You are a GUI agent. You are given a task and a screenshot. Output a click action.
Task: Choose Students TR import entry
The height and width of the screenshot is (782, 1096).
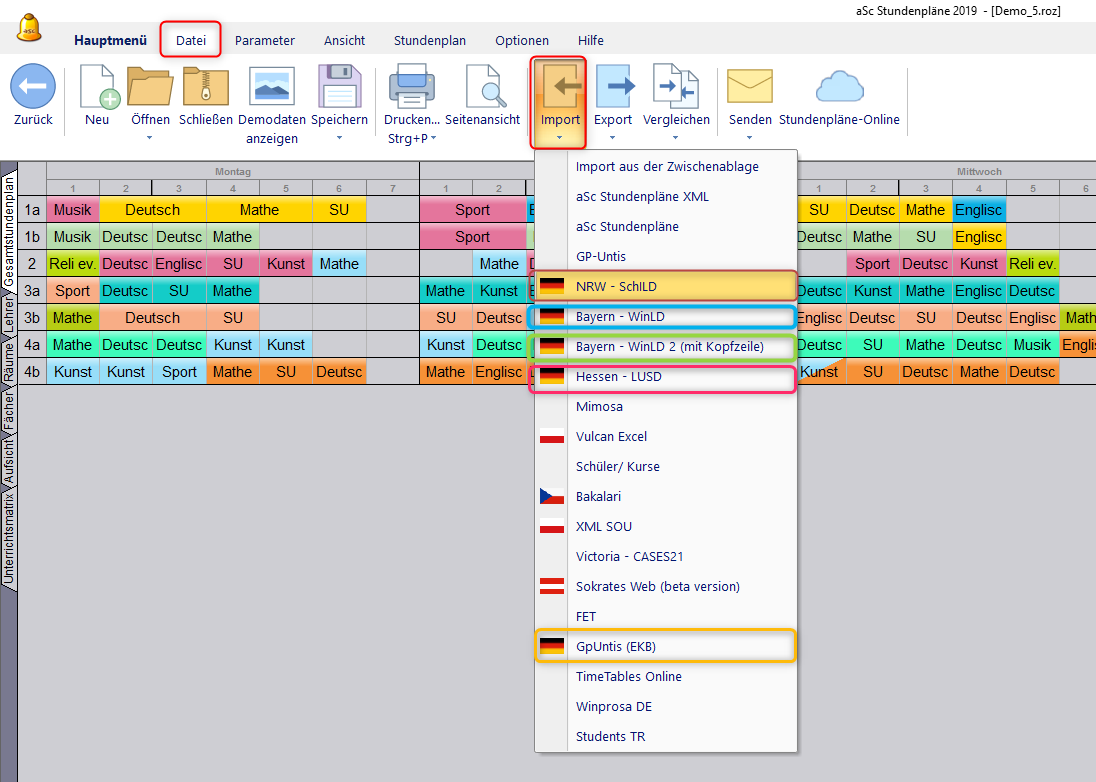click(x=666, y=737)
